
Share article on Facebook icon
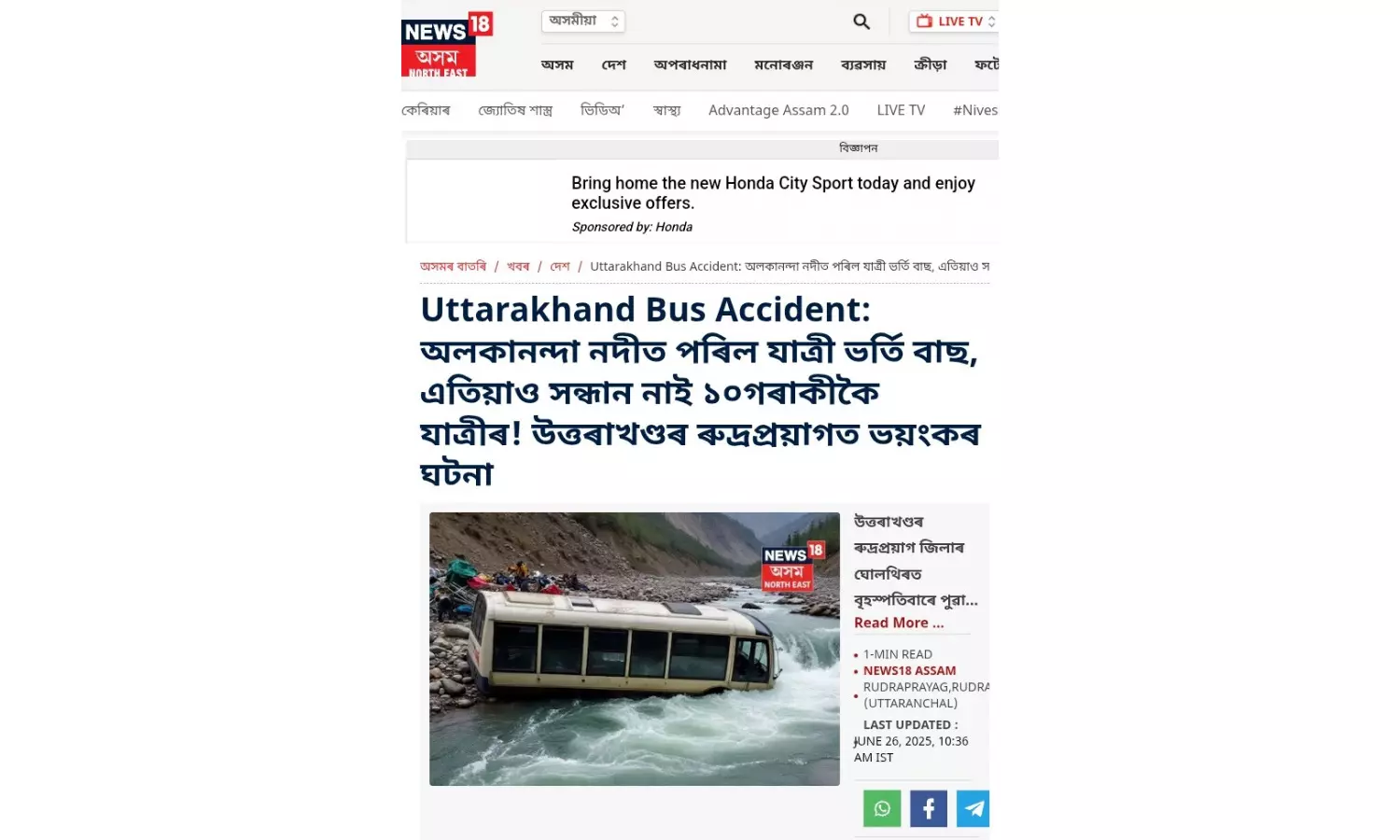(x=929, y=808)
